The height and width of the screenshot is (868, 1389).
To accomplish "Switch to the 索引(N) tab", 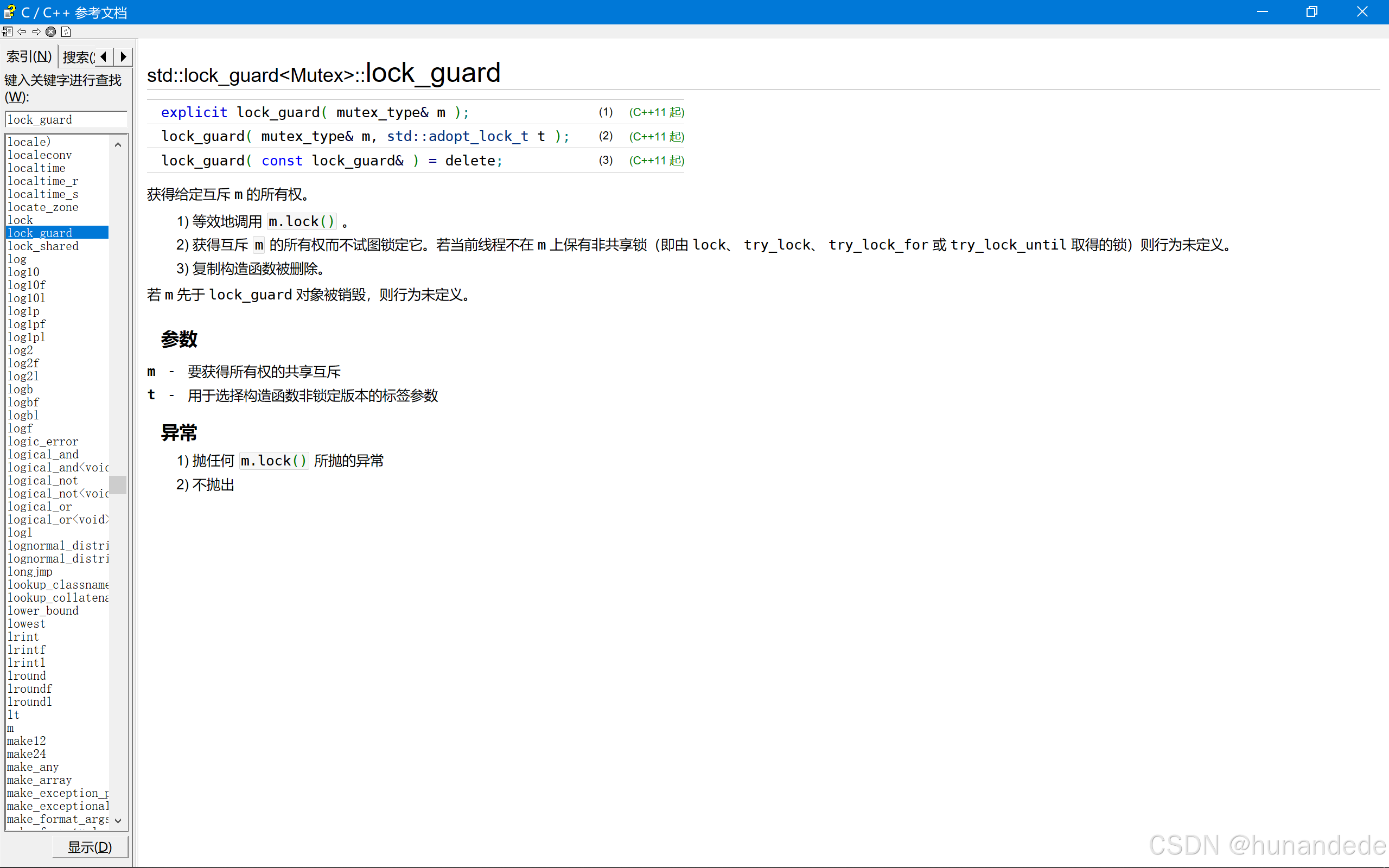I will pos(29,56).
